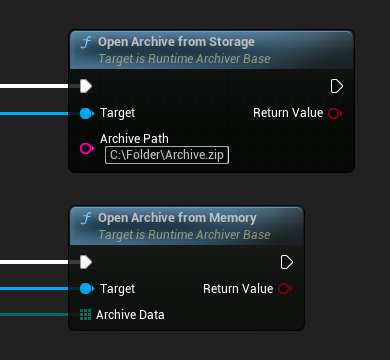Select the Open Archive from Memory node title
390x360 pixels.
[x=177, y=218]
